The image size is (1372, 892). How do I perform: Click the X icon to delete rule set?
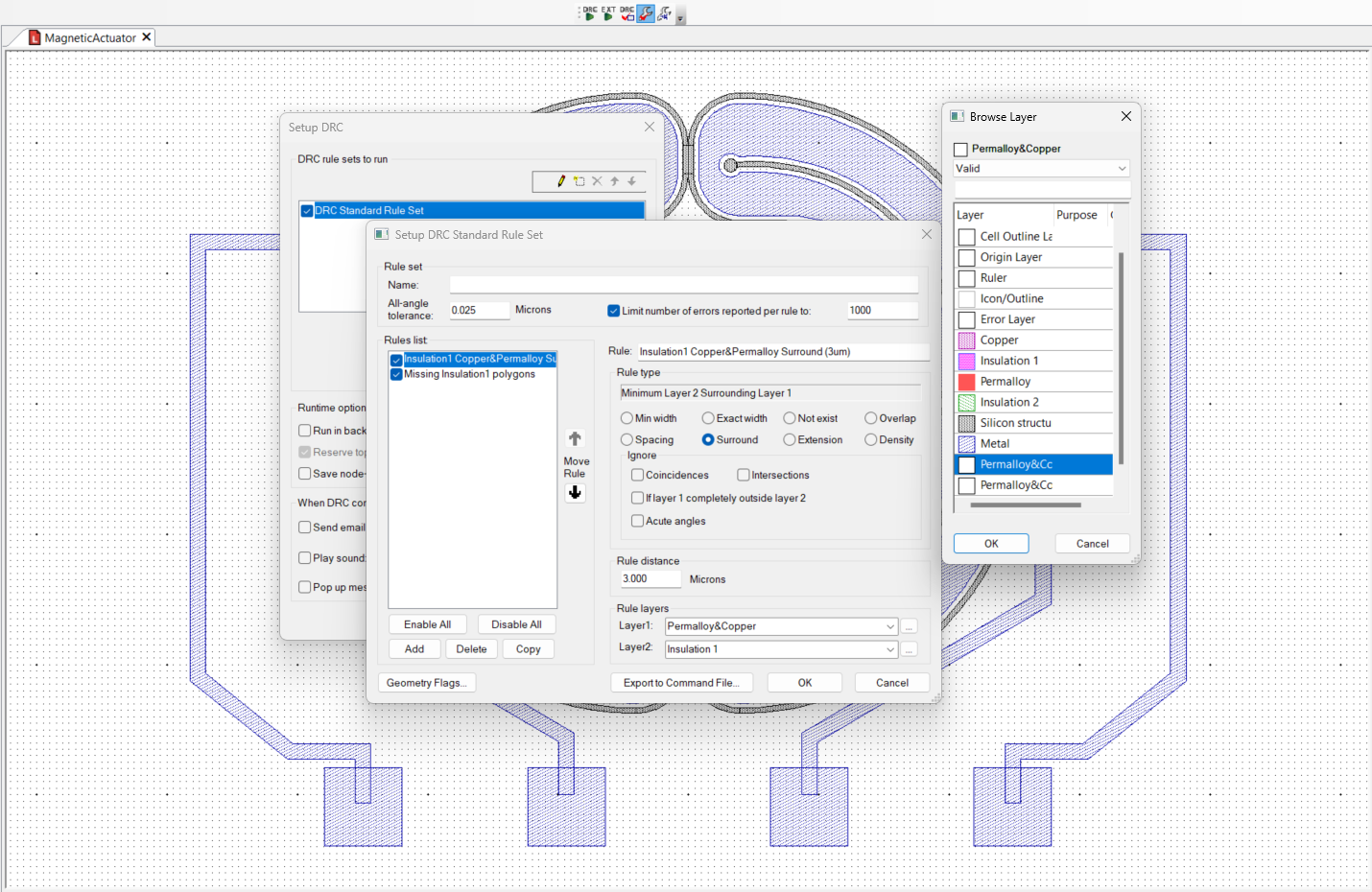coord(596,180)
